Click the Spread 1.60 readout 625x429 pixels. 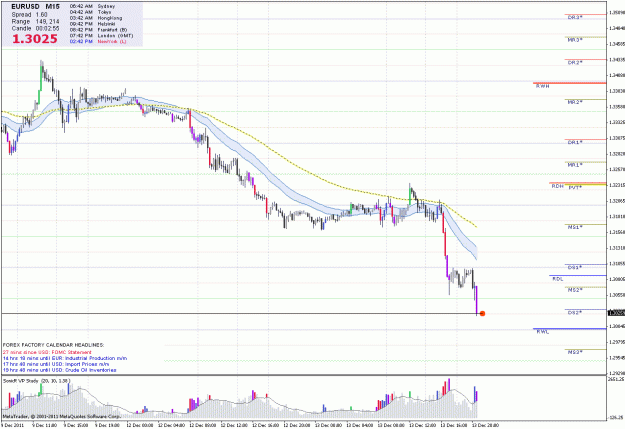[x=29, y=14]
